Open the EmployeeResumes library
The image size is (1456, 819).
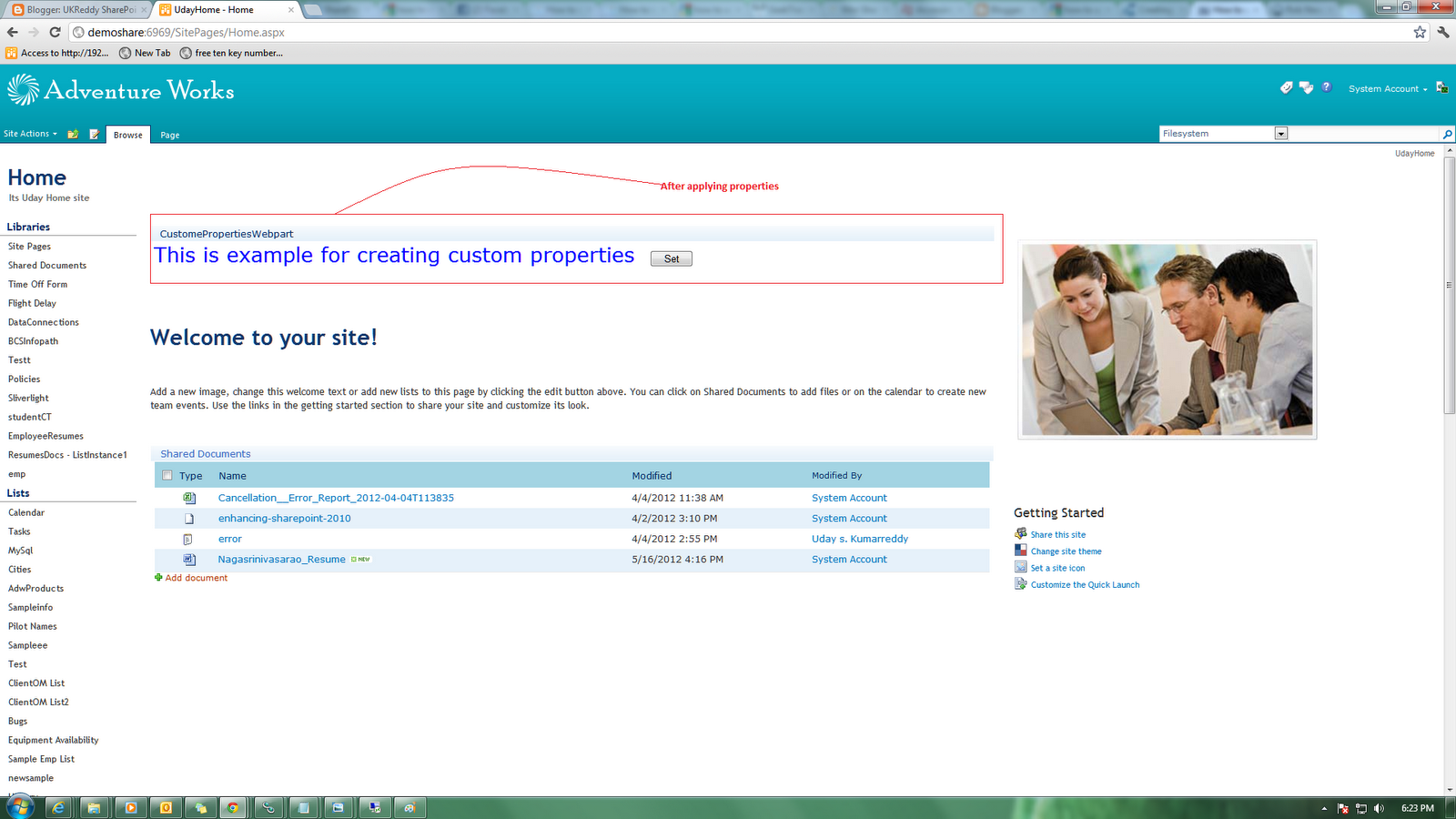pos(45,437)
